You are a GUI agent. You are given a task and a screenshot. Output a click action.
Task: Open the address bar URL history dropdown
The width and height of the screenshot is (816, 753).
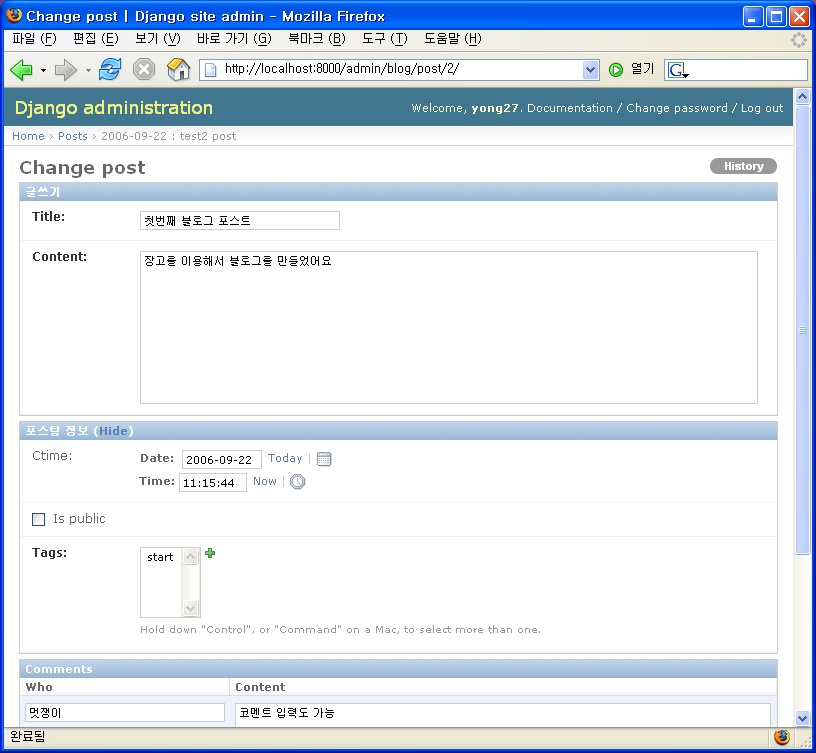[590, 70]
